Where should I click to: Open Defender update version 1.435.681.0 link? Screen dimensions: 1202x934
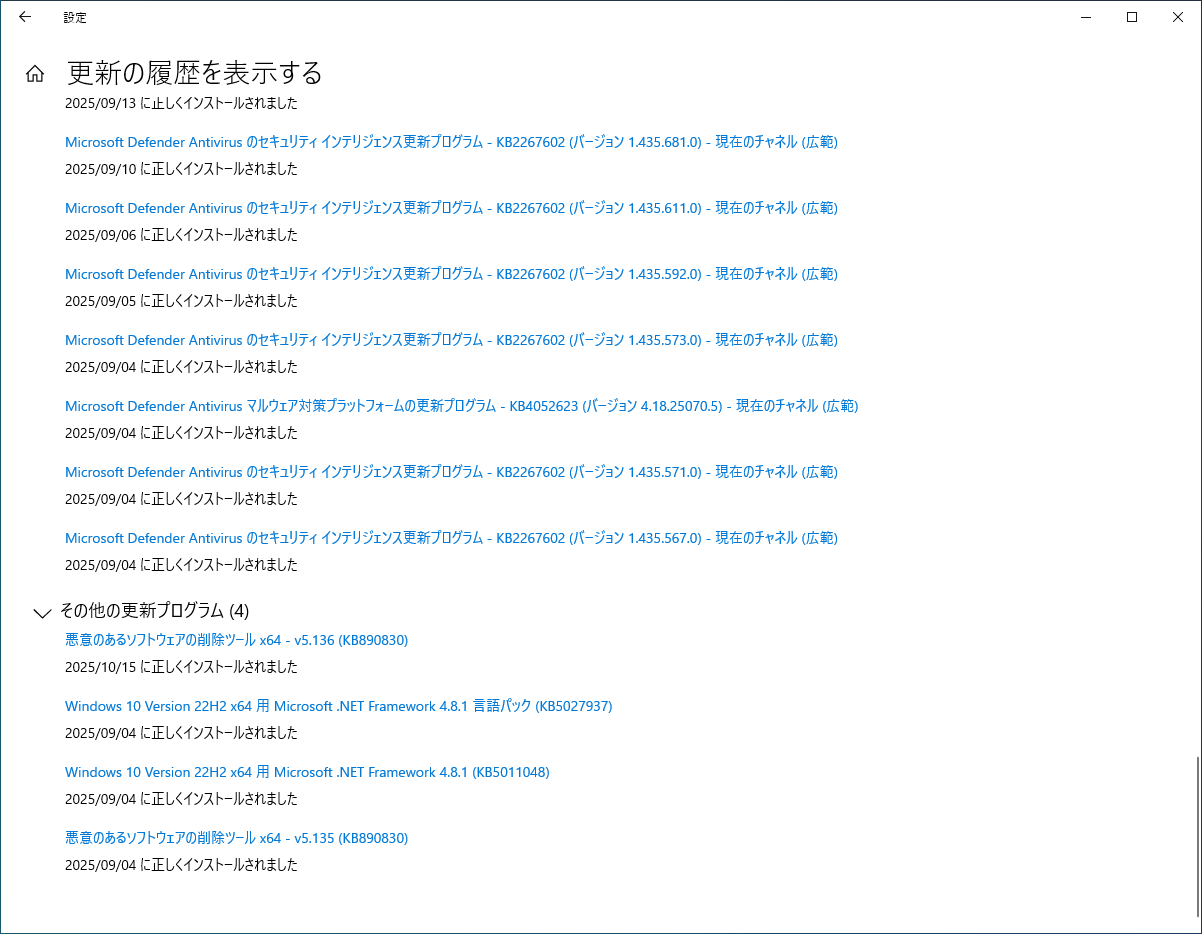450,142
